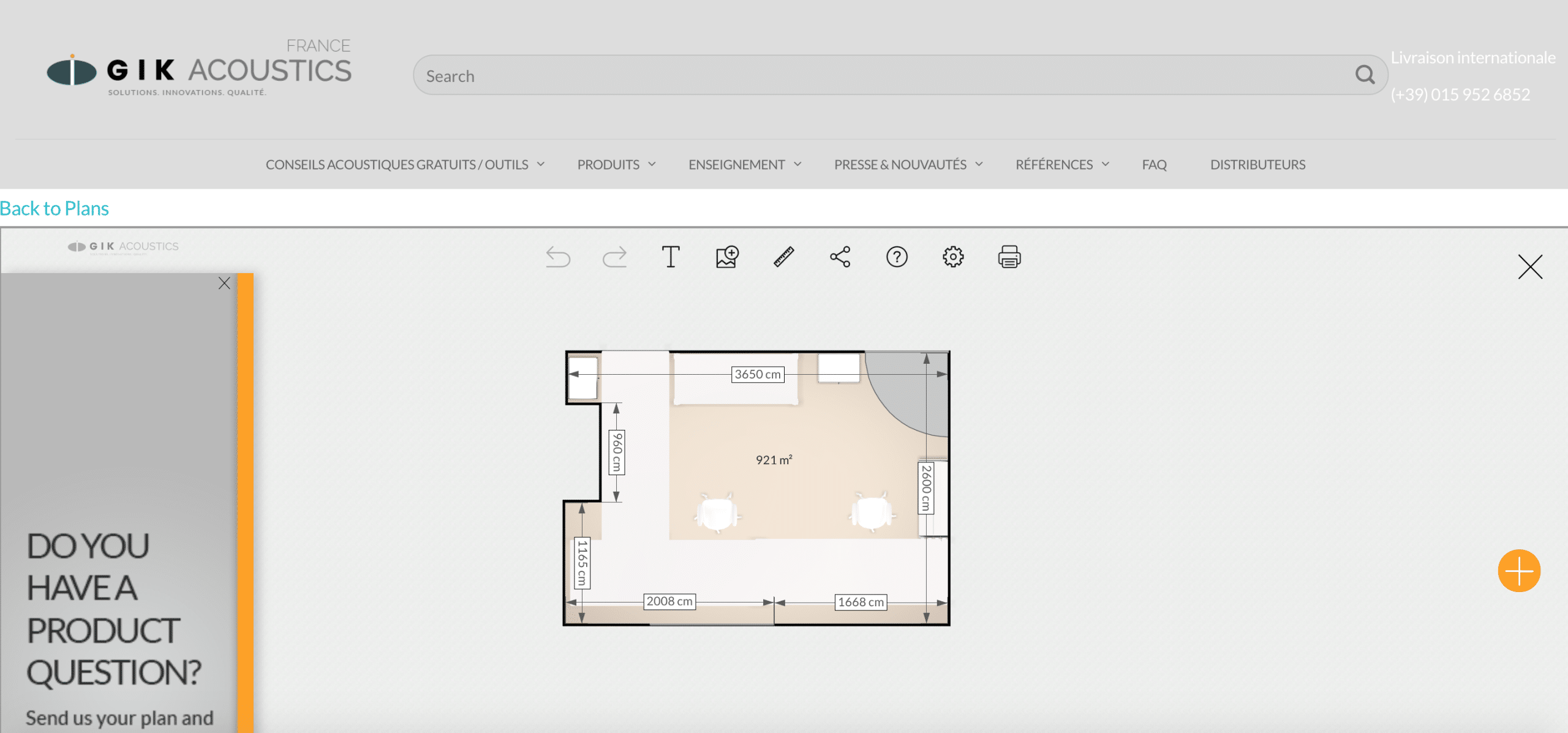Screen dimensions: 1568x733
Task: Click the undo arrow icon
Action: (x=558, y=257)
